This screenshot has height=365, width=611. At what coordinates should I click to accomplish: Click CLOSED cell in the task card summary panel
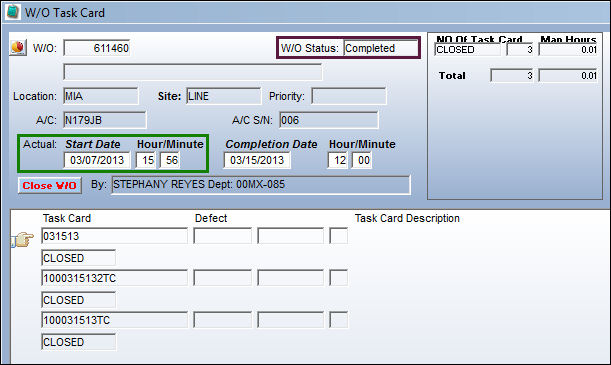click(468, 49)
